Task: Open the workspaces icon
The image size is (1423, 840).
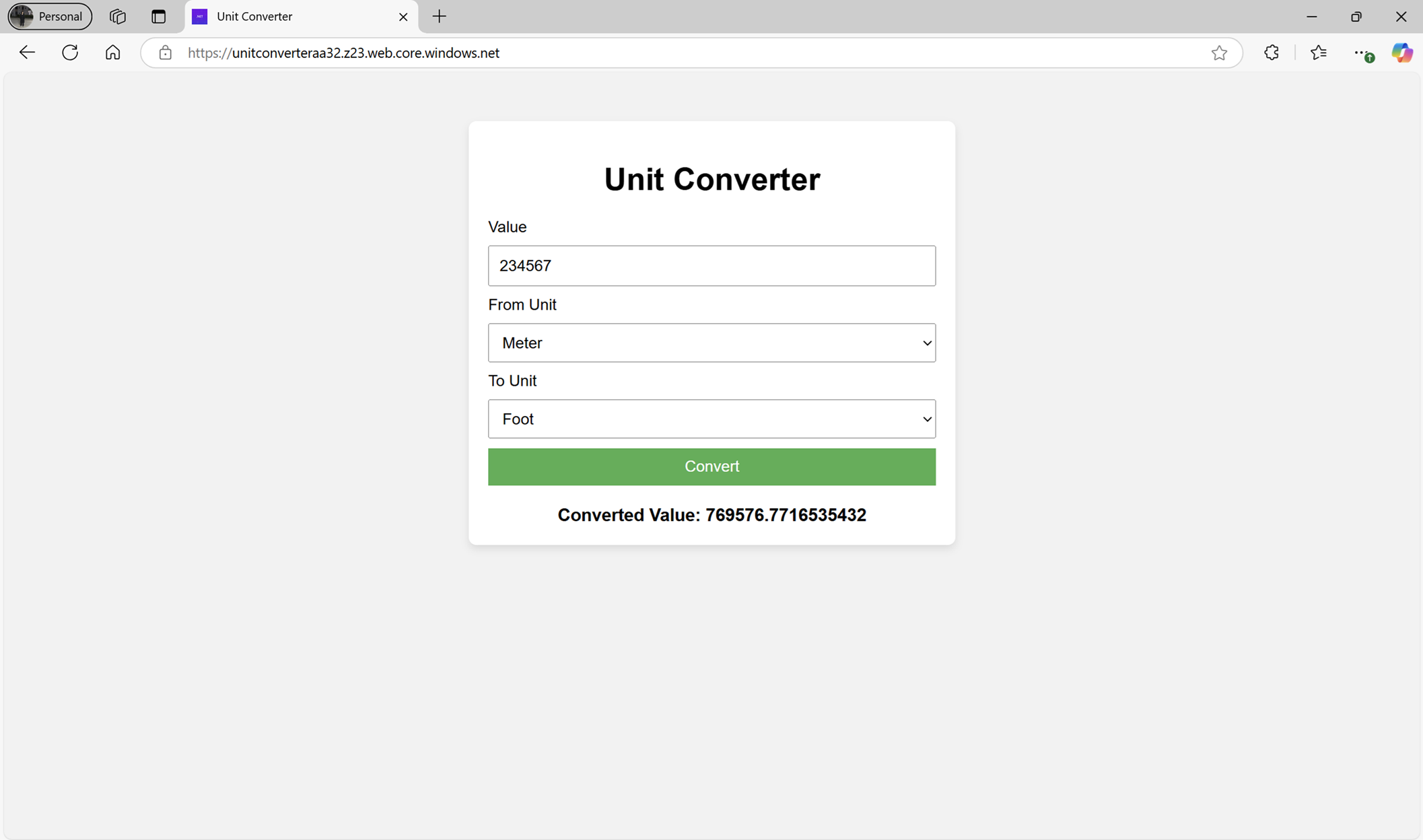Action: (x=118, y=16)
